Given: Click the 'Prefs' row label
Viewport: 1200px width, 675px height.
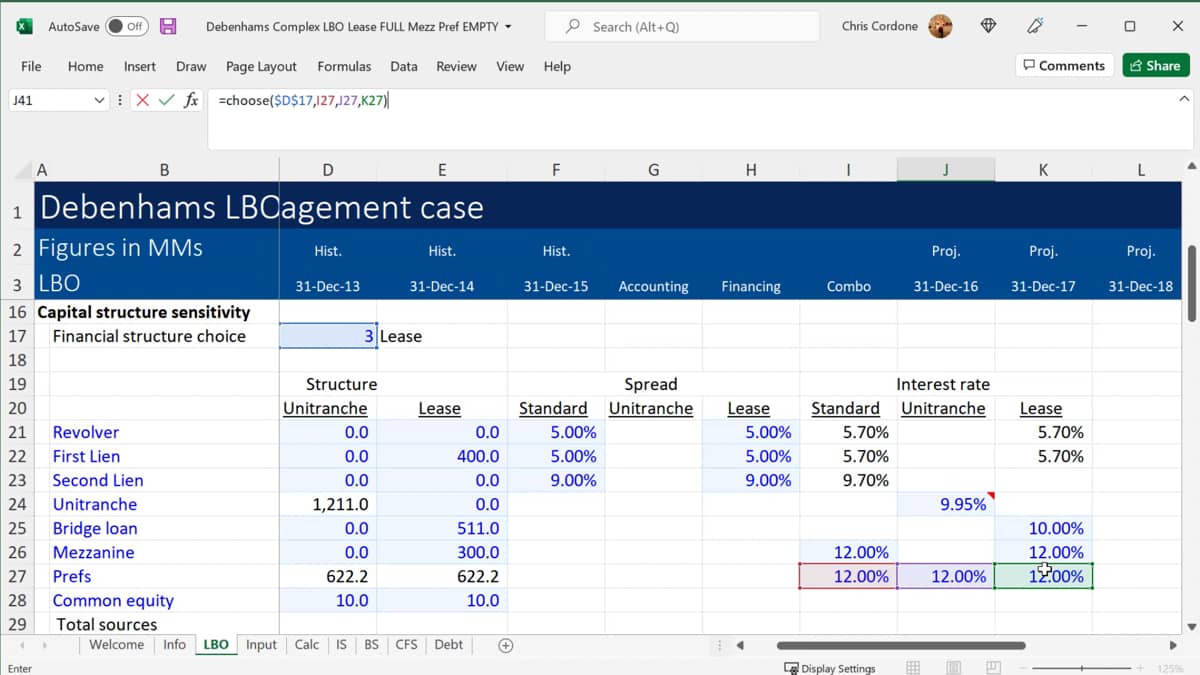Looking at the screenshot, I should tap(72, 576).
